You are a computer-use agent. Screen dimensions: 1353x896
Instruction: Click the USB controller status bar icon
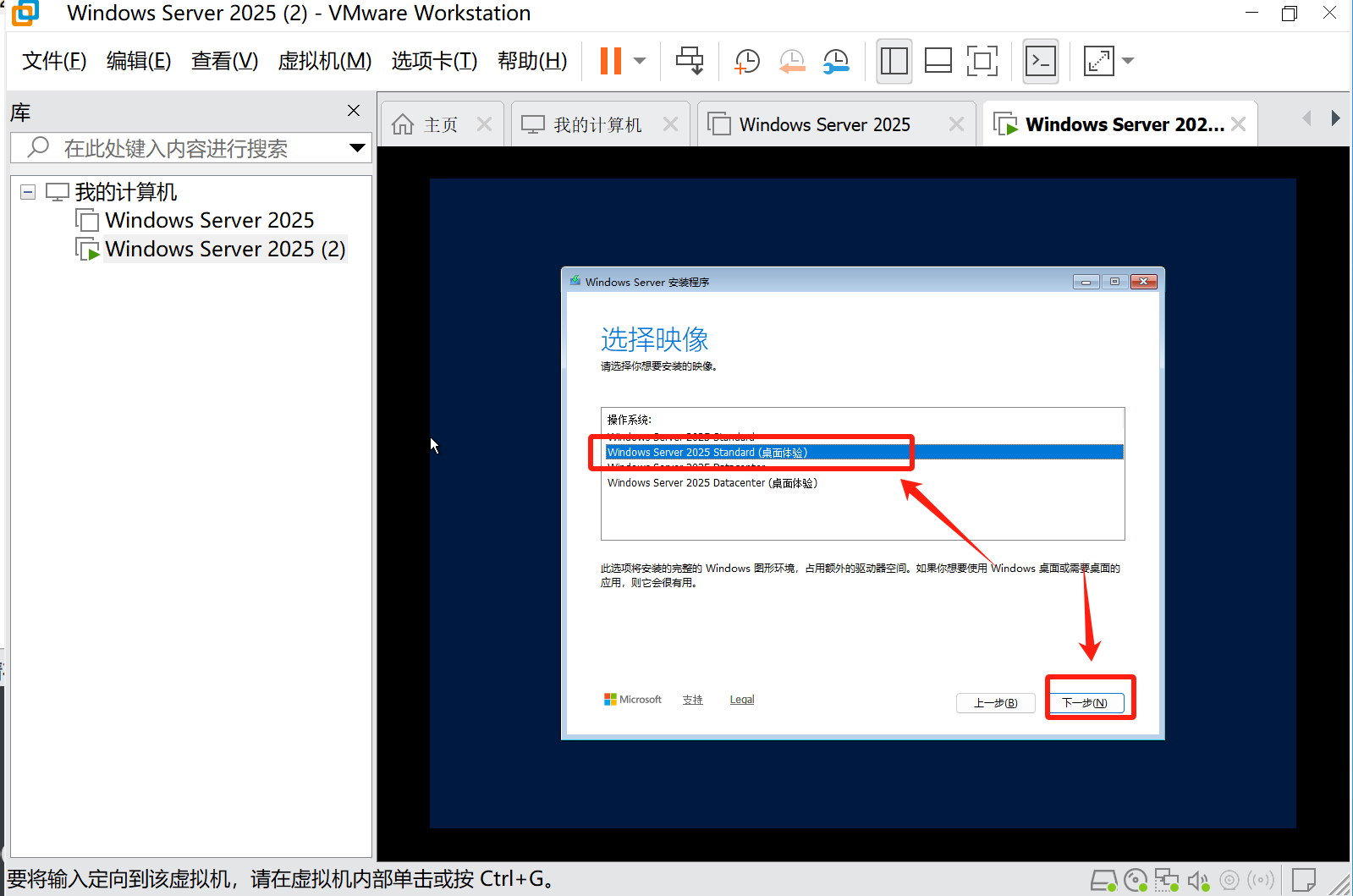tap(1229, 881)
